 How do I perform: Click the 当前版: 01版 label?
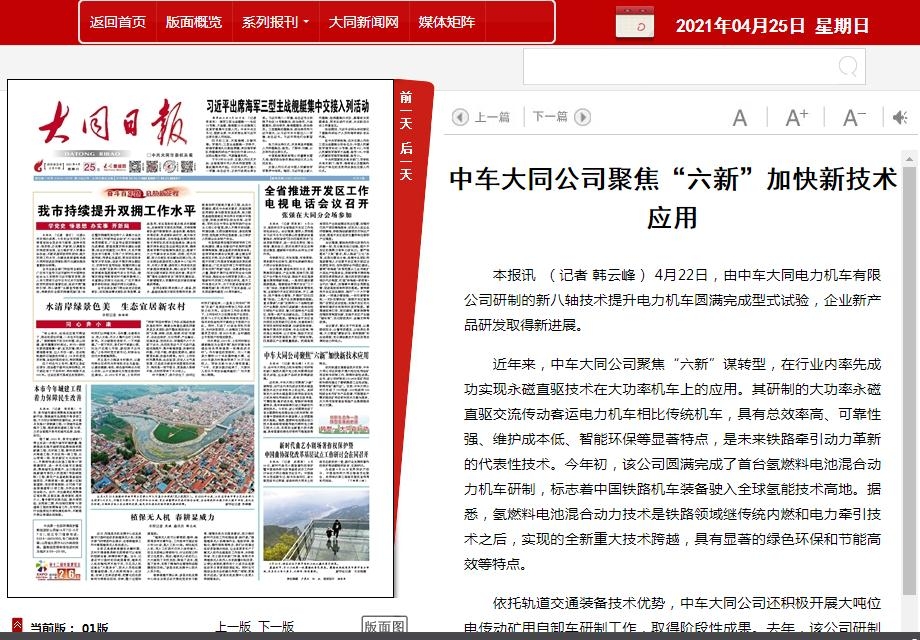[x=69, y=628]
